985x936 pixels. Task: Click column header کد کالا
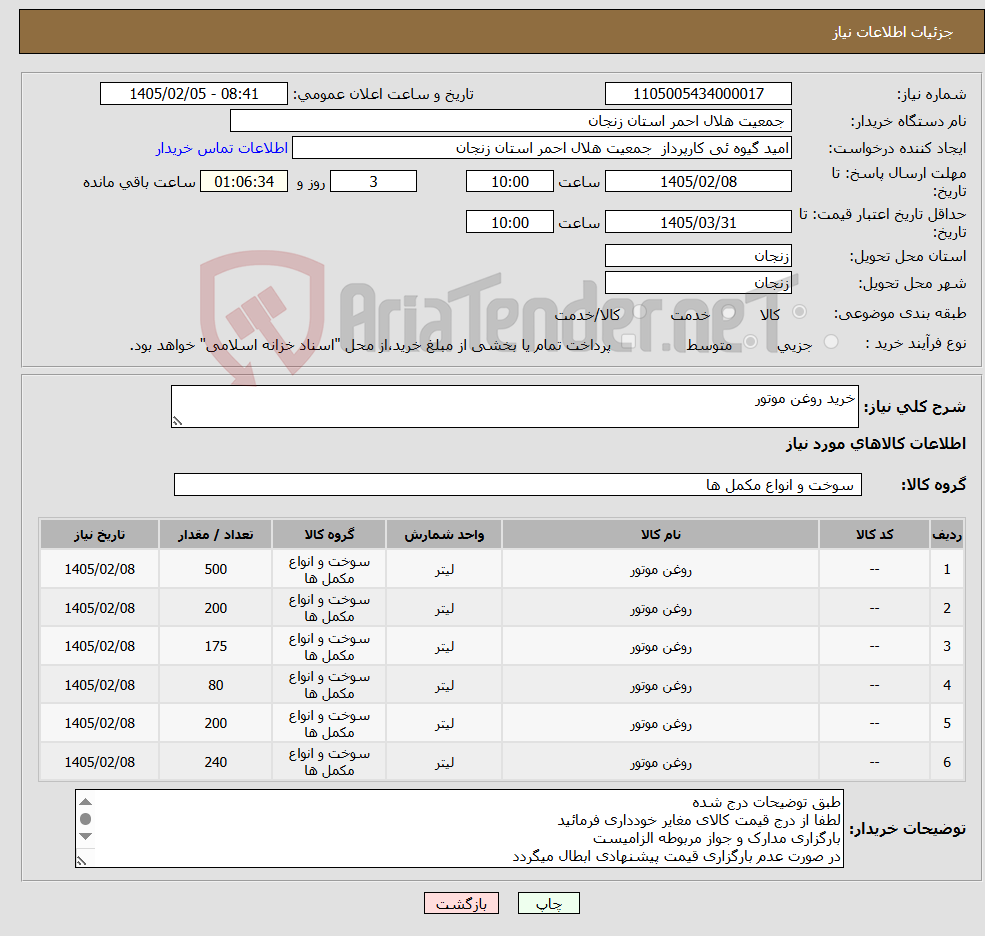874,535
